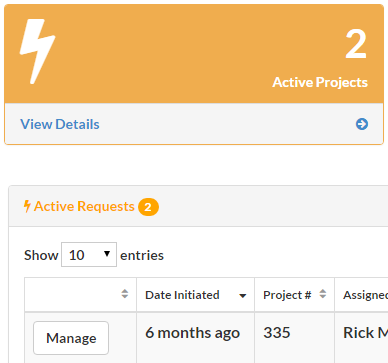This screenshot has width=388, height=363.
Task: Click the sort arrows next to Project #
Action: tap(322, 294)
